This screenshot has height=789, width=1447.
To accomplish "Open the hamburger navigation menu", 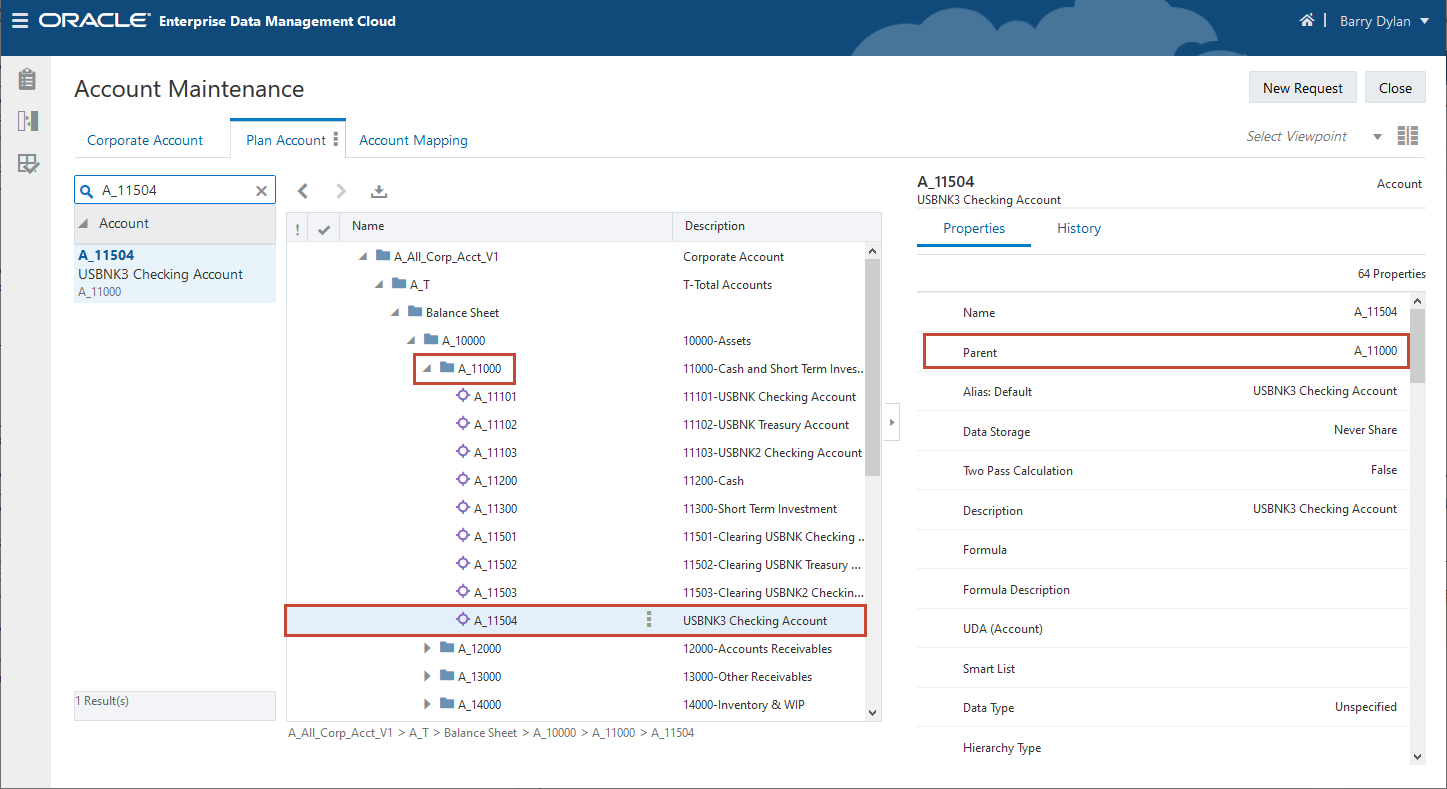I will click(20, 20).
